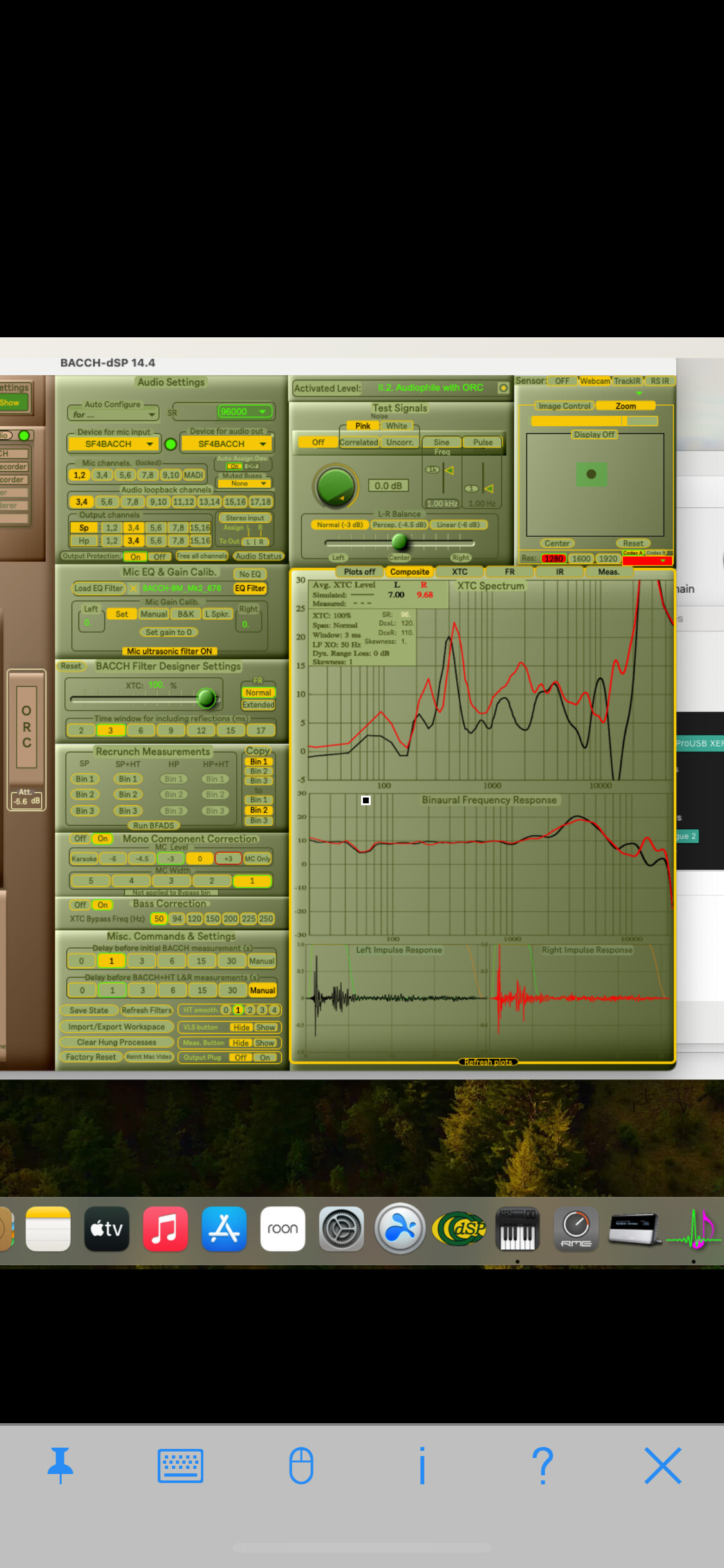The width and height of the screenshot is (724, 1568).
Task: Open the red Codec dropdown
Action: pos(647,561)
